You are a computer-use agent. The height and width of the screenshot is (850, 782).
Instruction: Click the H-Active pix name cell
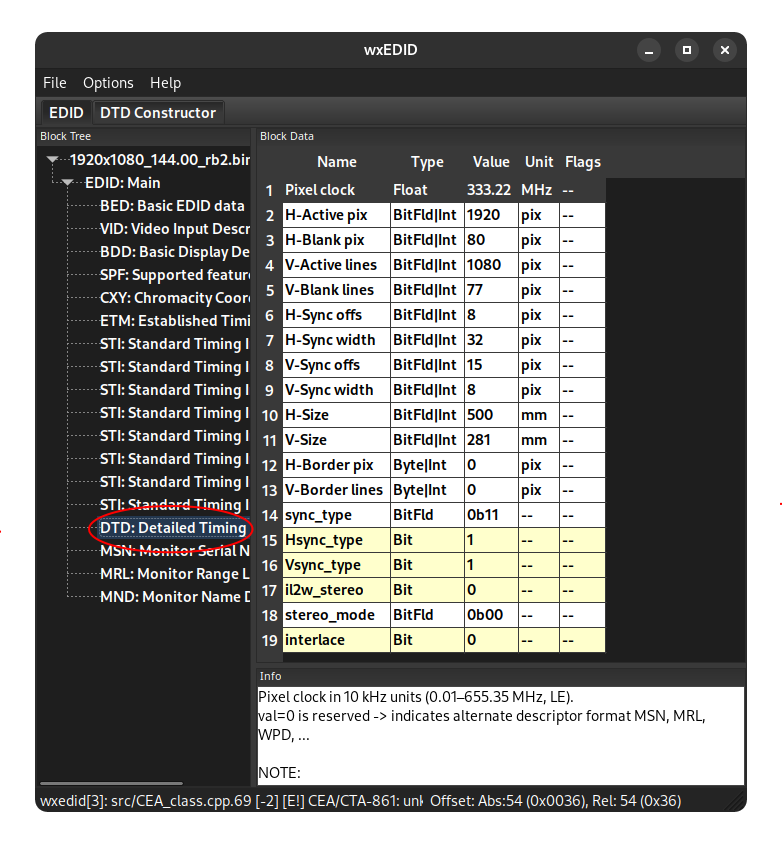pos(336,215)
